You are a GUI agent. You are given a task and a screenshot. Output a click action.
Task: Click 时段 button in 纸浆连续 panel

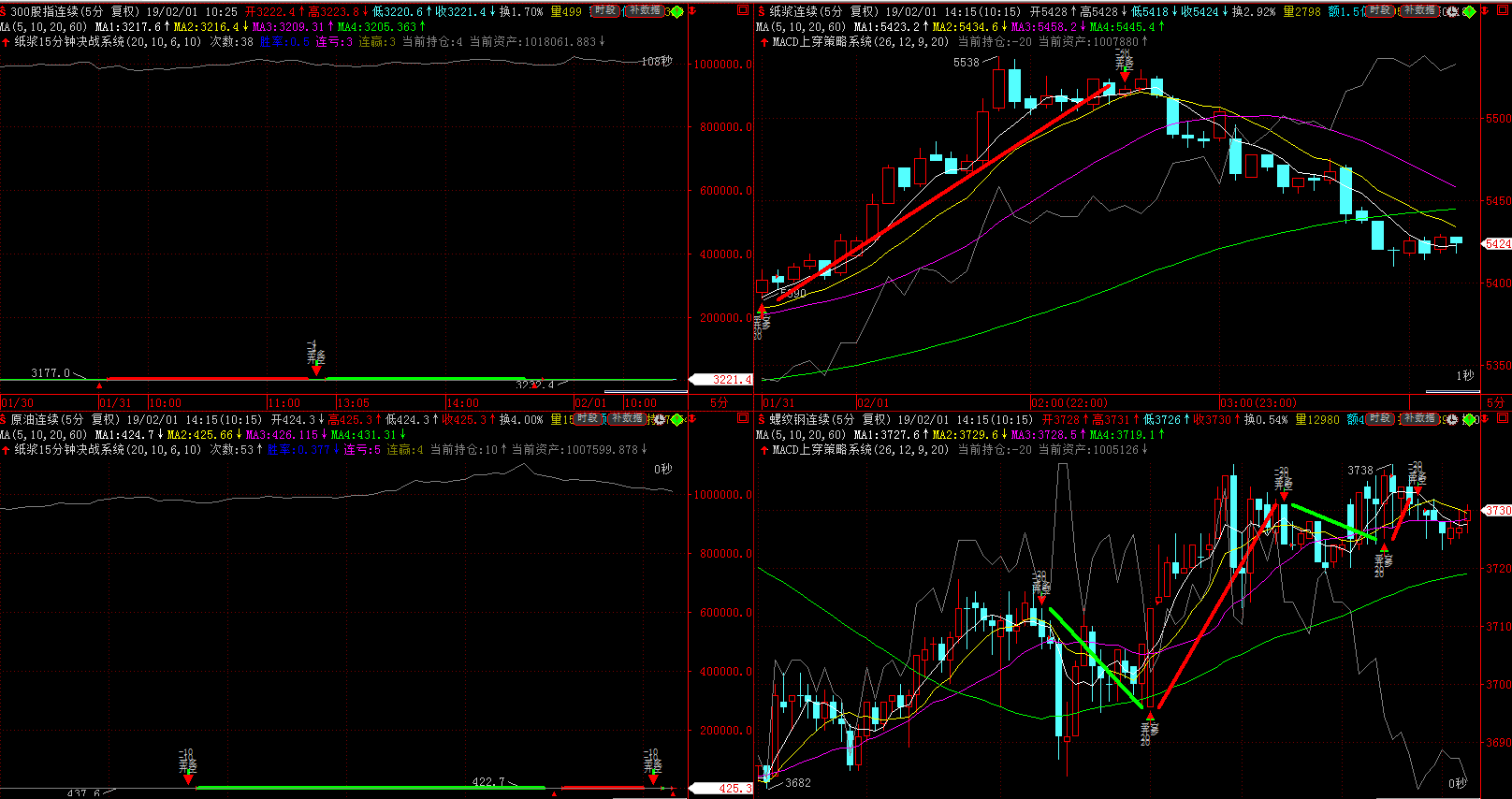tap(1380, 10)
